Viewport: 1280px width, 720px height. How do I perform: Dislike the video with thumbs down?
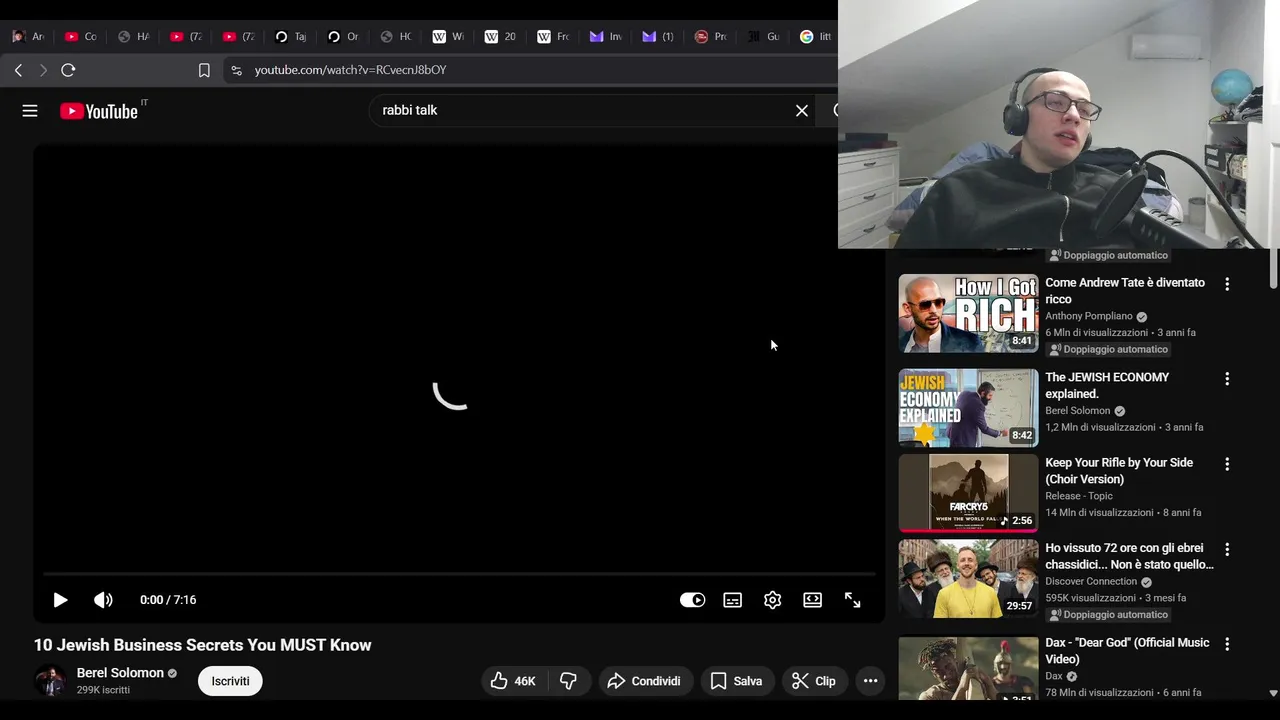(x=568, y=681)
